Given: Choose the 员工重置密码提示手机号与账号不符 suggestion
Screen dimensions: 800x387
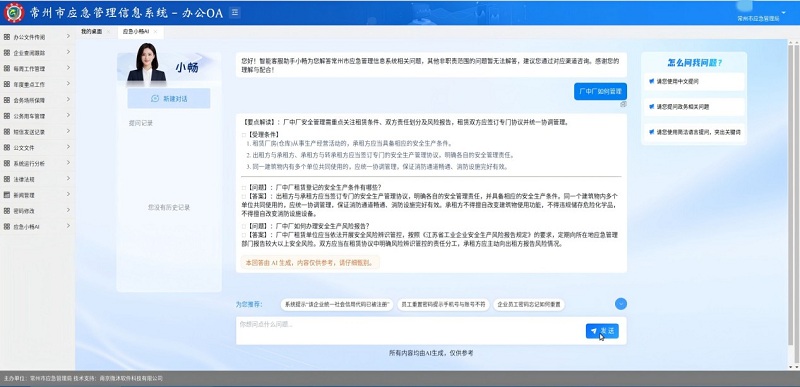Looking at the screenshot, I should pyautogui.click(x=443, y=304).
